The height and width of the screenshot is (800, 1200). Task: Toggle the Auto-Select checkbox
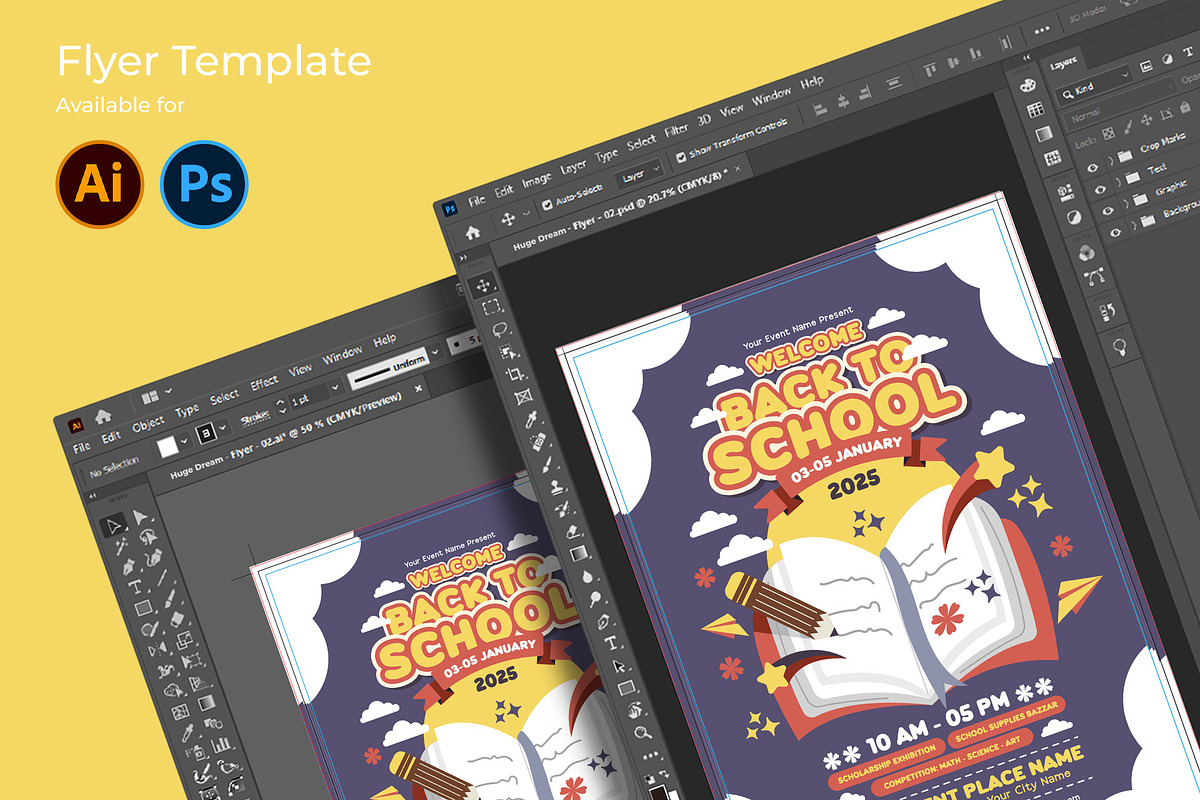click(546, 204)
